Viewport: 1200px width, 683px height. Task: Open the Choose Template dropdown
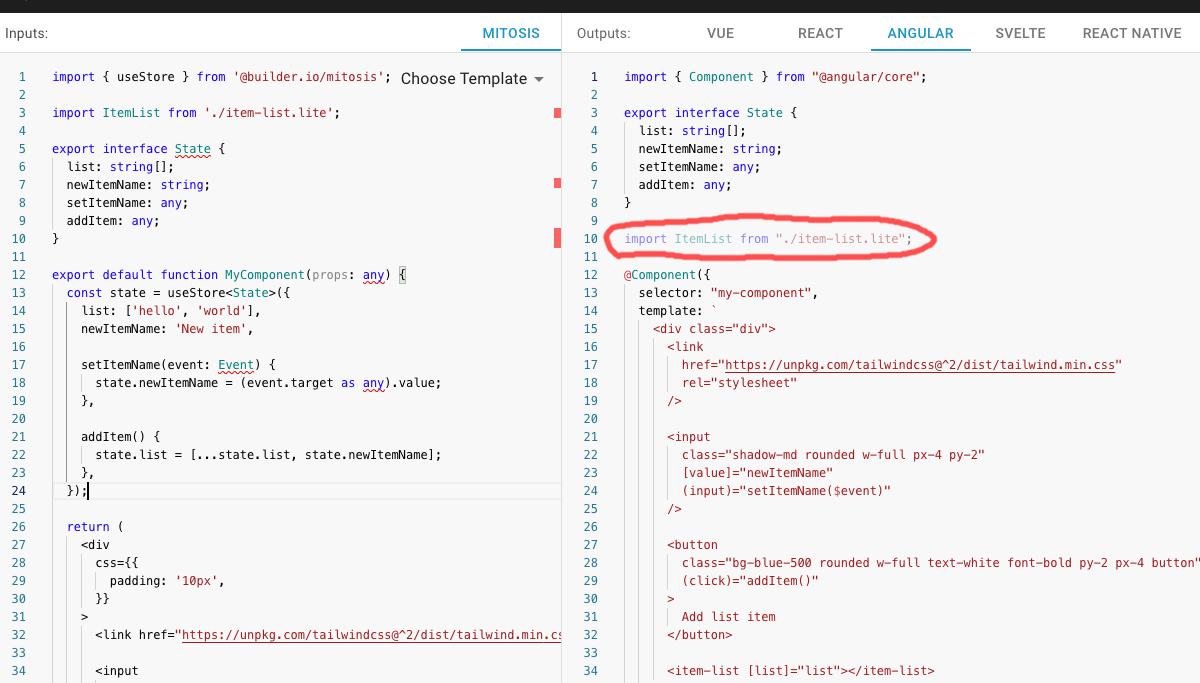tap(465, 78)
